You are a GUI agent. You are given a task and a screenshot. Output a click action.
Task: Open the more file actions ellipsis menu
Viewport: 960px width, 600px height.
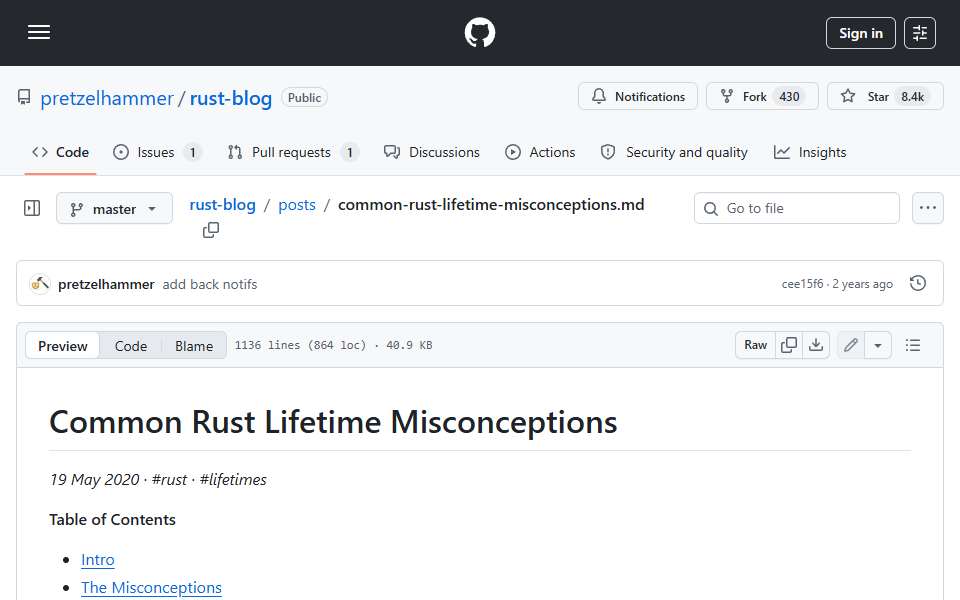[x=928, y=208]
